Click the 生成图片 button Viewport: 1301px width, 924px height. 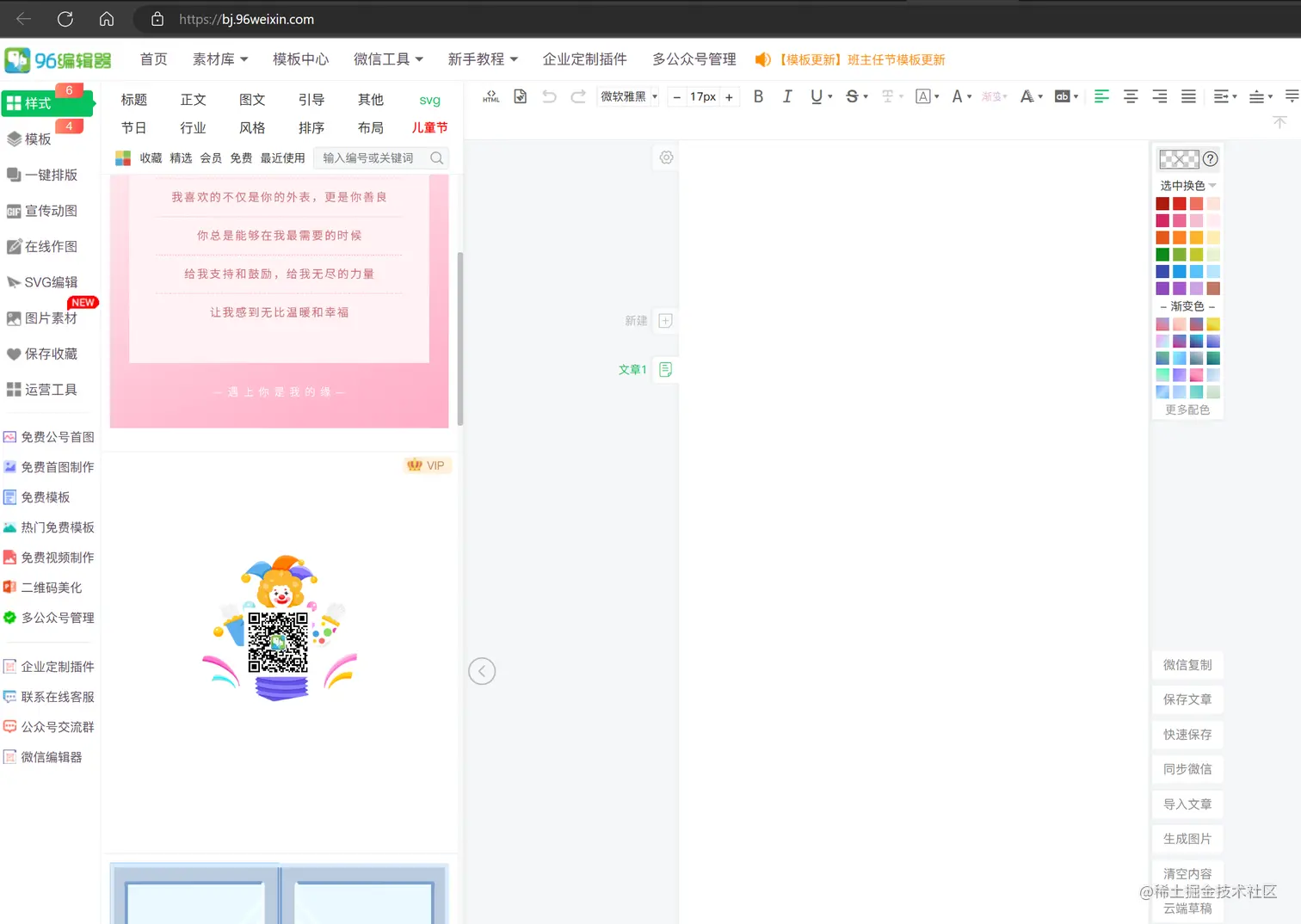pyautogui.click(x=1187, y=839)
